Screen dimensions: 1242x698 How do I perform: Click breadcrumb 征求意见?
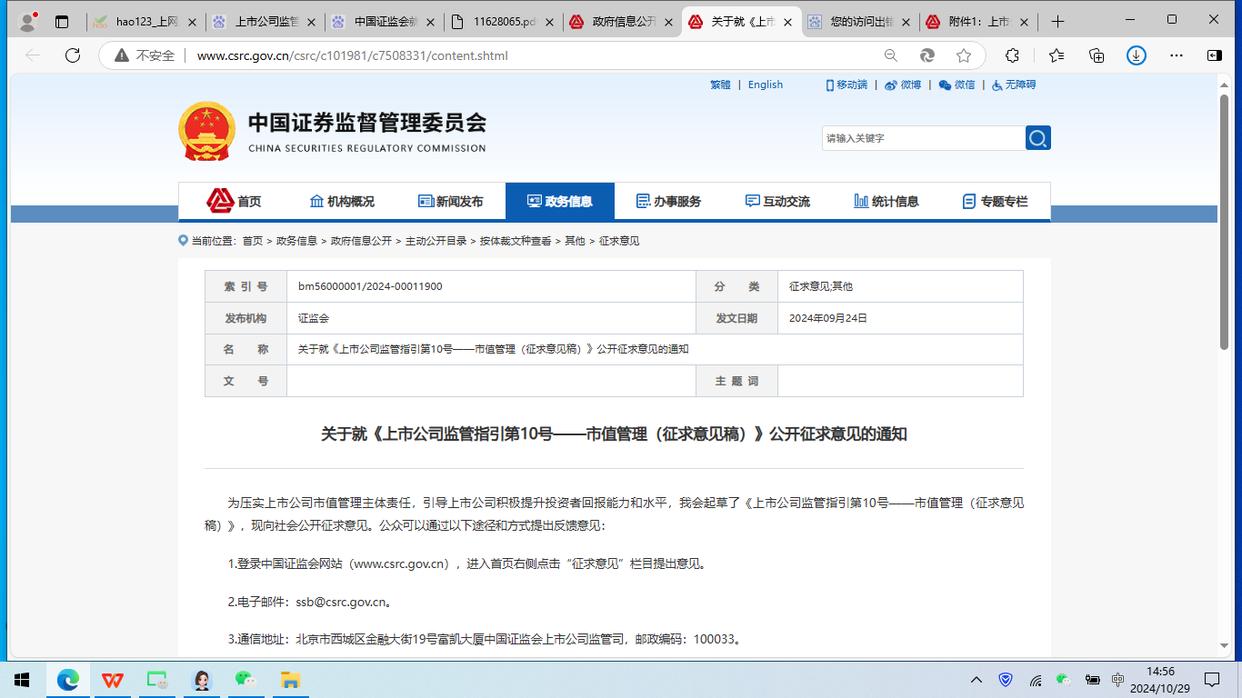pyautogui.click(x=619, y=241)
